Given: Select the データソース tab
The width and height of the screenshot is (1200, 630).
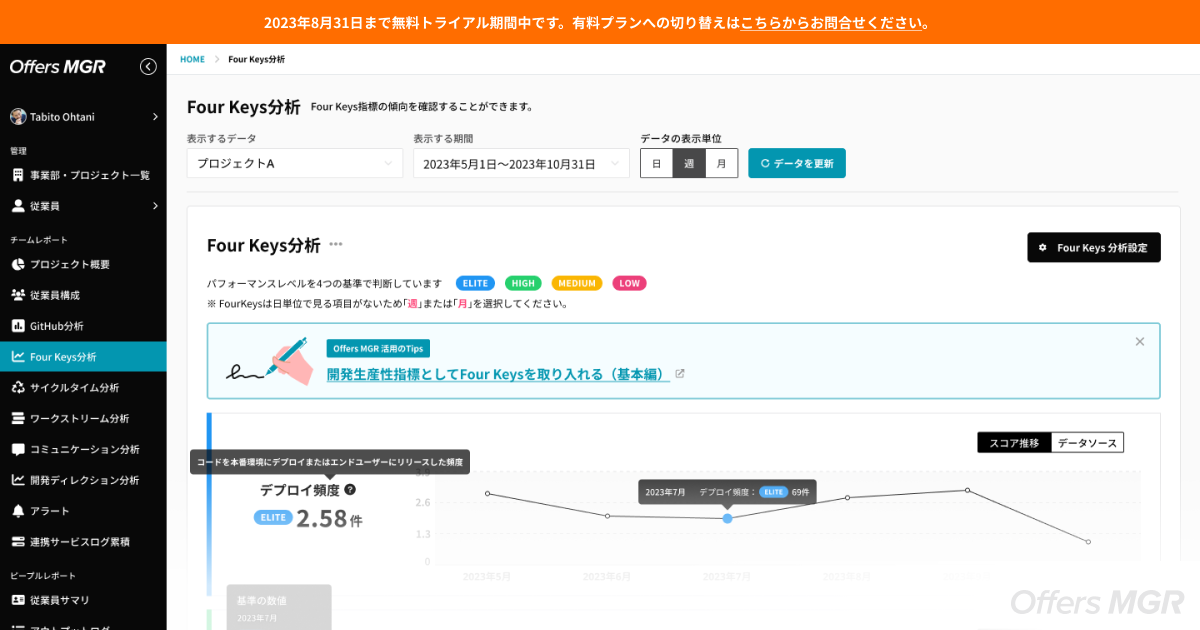Looking at the screenshot, I should [x=1087, y=442].
